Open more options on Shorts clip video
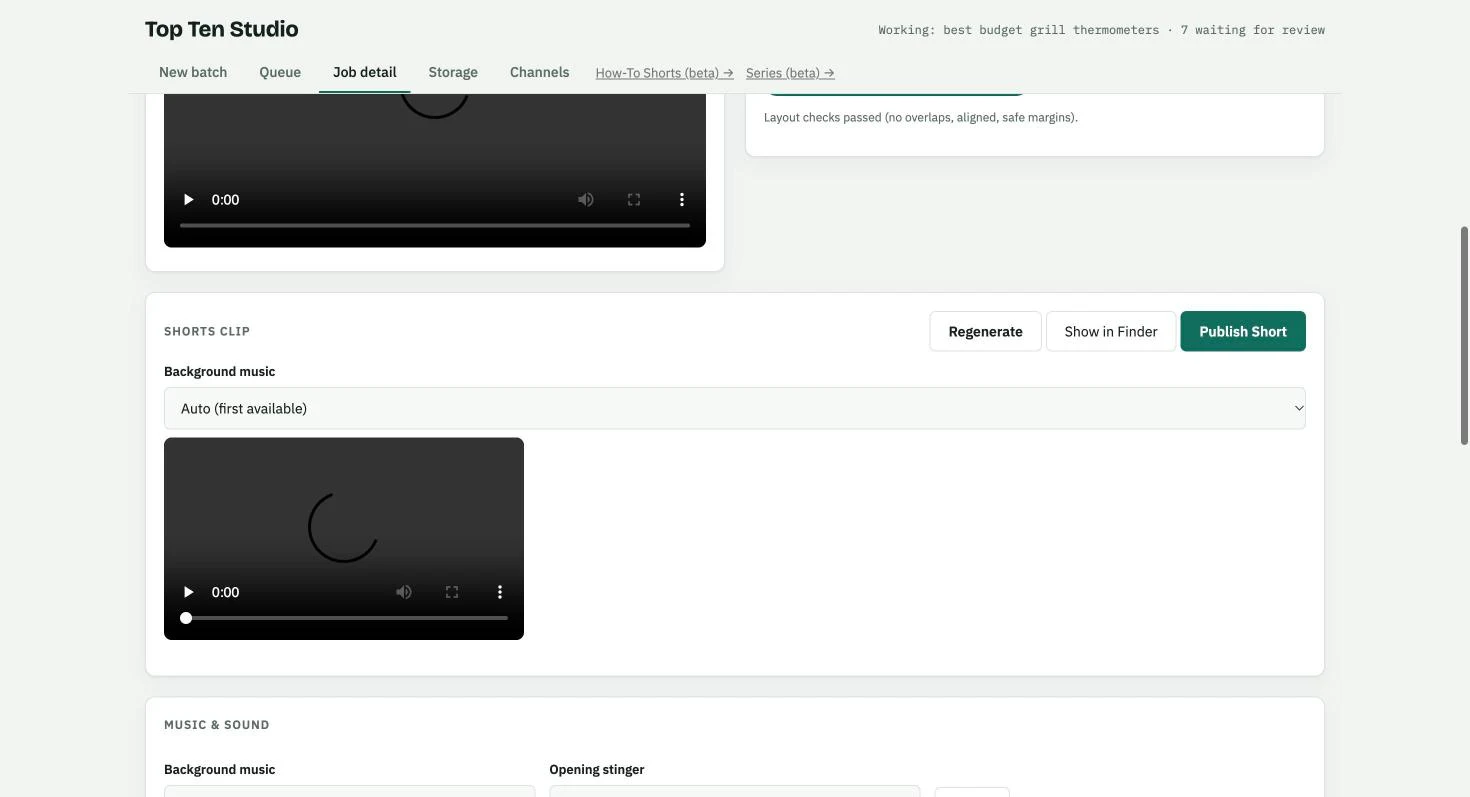1470x797 pixels. click(500, 592)
